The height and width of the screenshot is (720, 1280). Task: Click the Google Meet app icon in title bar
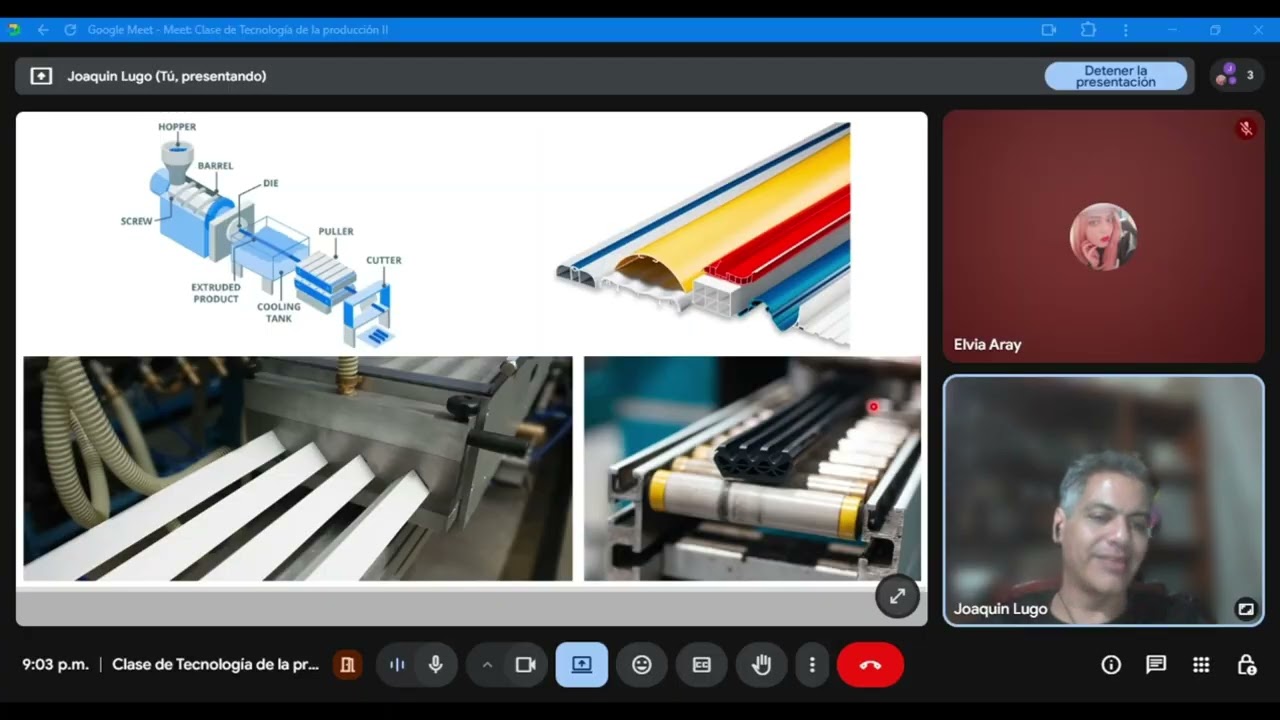coord(14,30)
